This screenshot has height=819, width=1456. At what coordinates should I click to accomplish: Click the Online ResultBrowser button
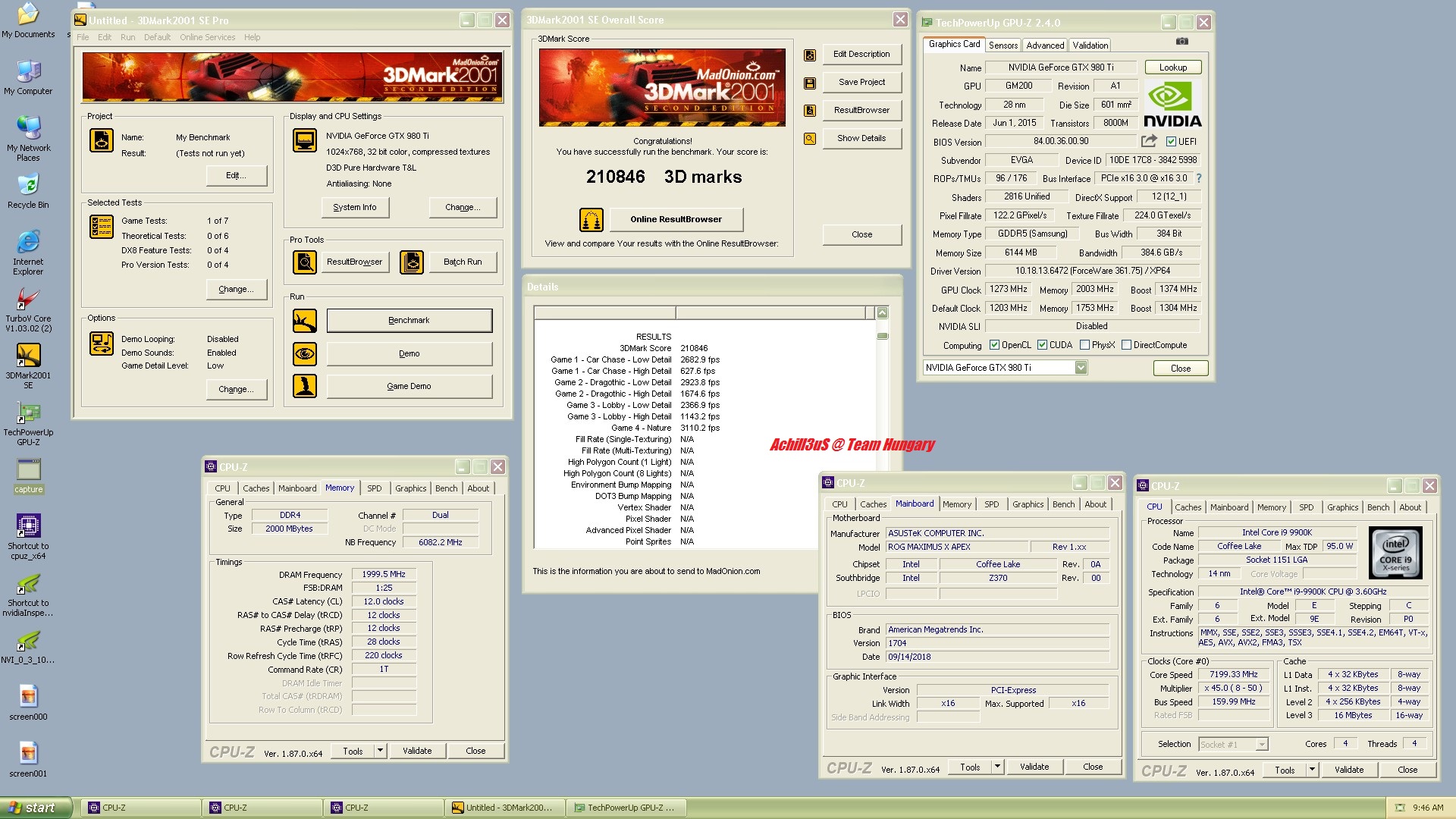point(676,220)
